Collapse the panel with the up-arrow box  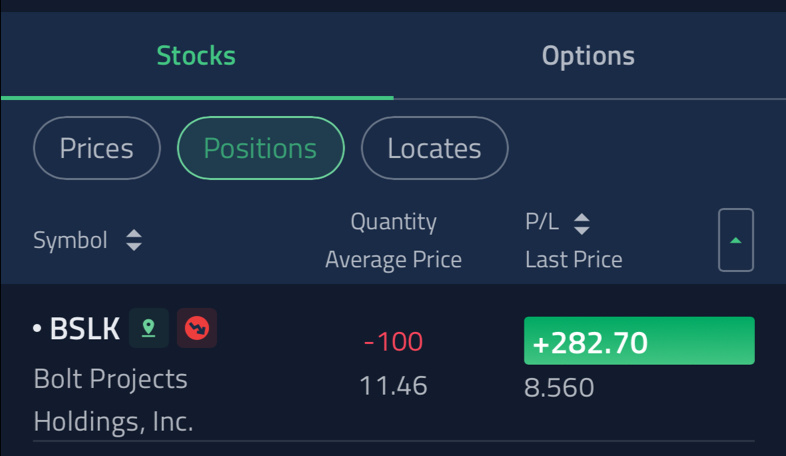tap(736, 240)
